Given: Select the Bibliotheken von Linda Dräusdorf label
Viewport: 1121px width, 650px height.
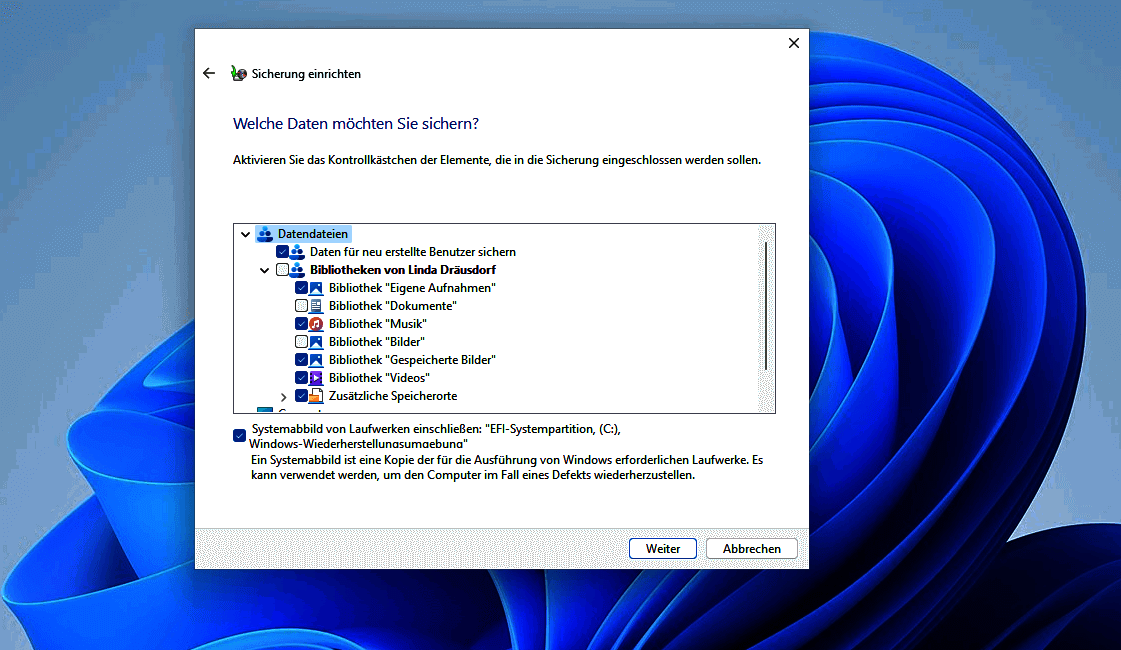Looking at the screenshot, I should pos(403,270).
